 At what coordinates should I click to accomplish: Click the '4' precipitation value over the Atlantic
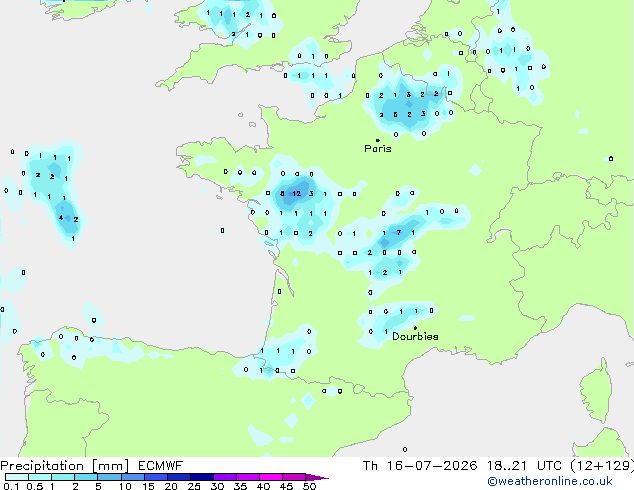coord(61,218)
